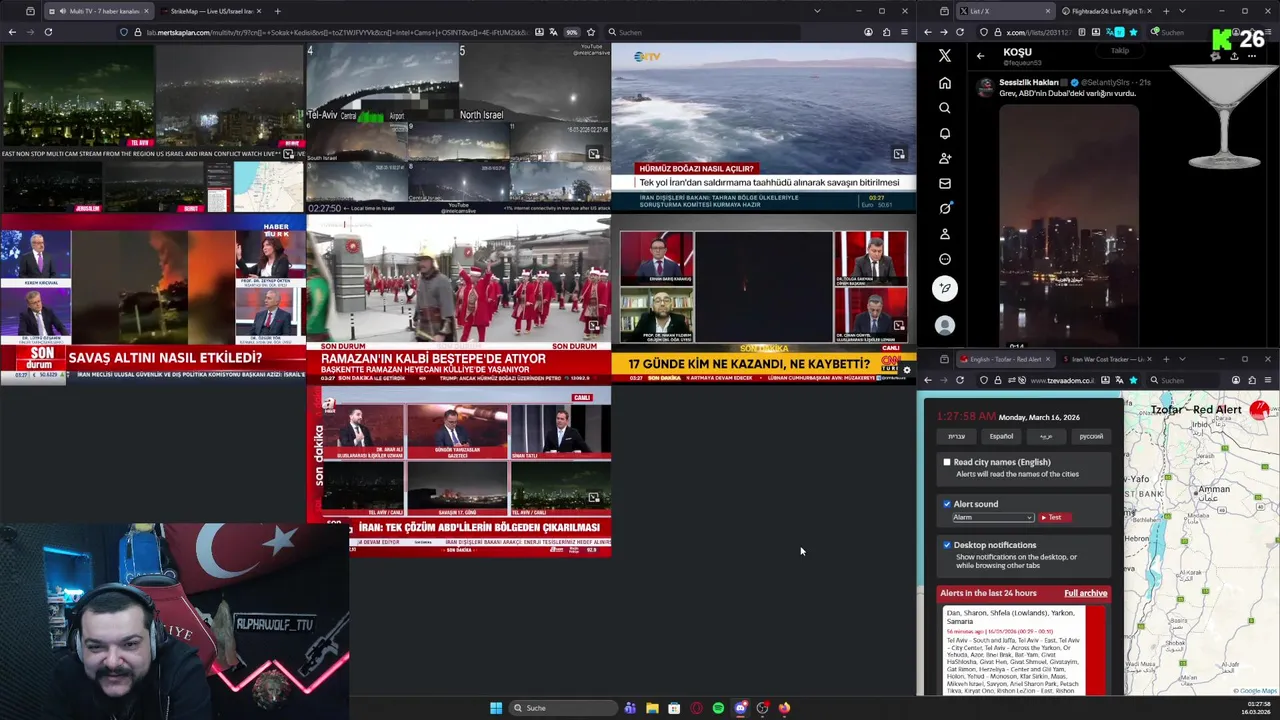Open tab list dropdown in the Tzofar window
Image resolution: width=1280 pixels, height=720 pixels.
click(x=1182, y=359)
